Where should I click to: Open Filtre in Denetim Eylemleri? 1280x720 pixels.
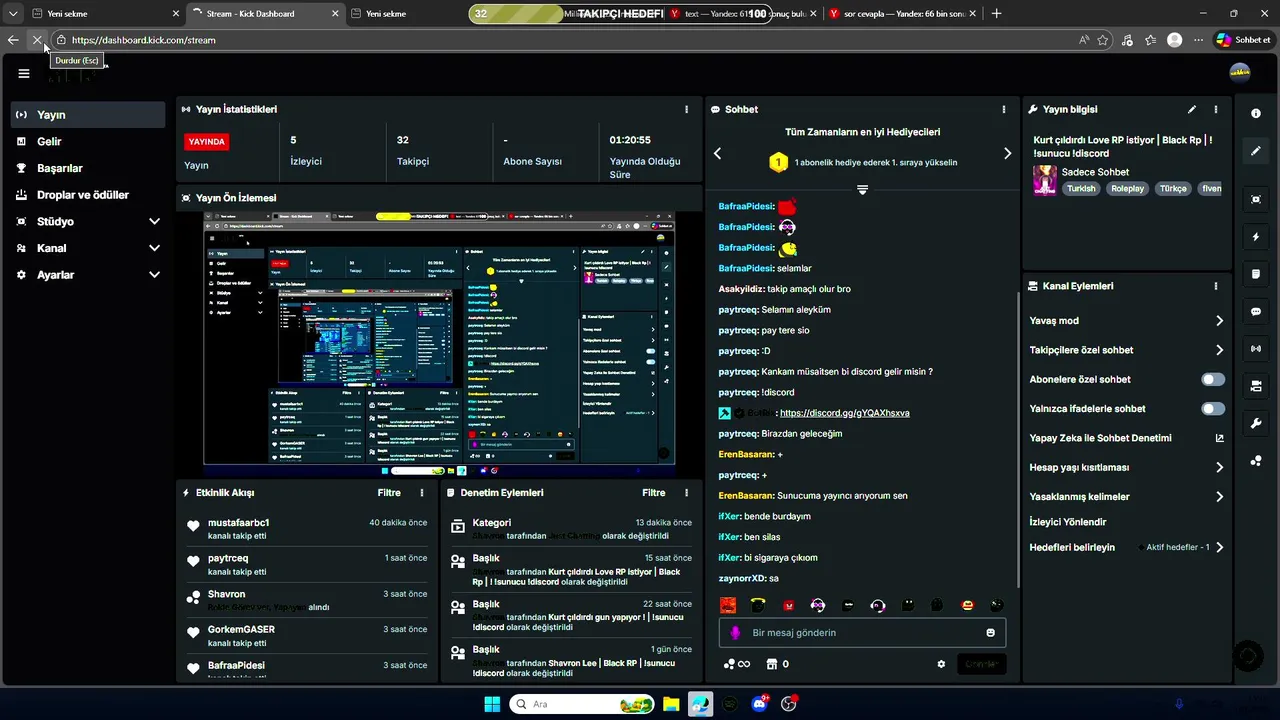[653, 493]
